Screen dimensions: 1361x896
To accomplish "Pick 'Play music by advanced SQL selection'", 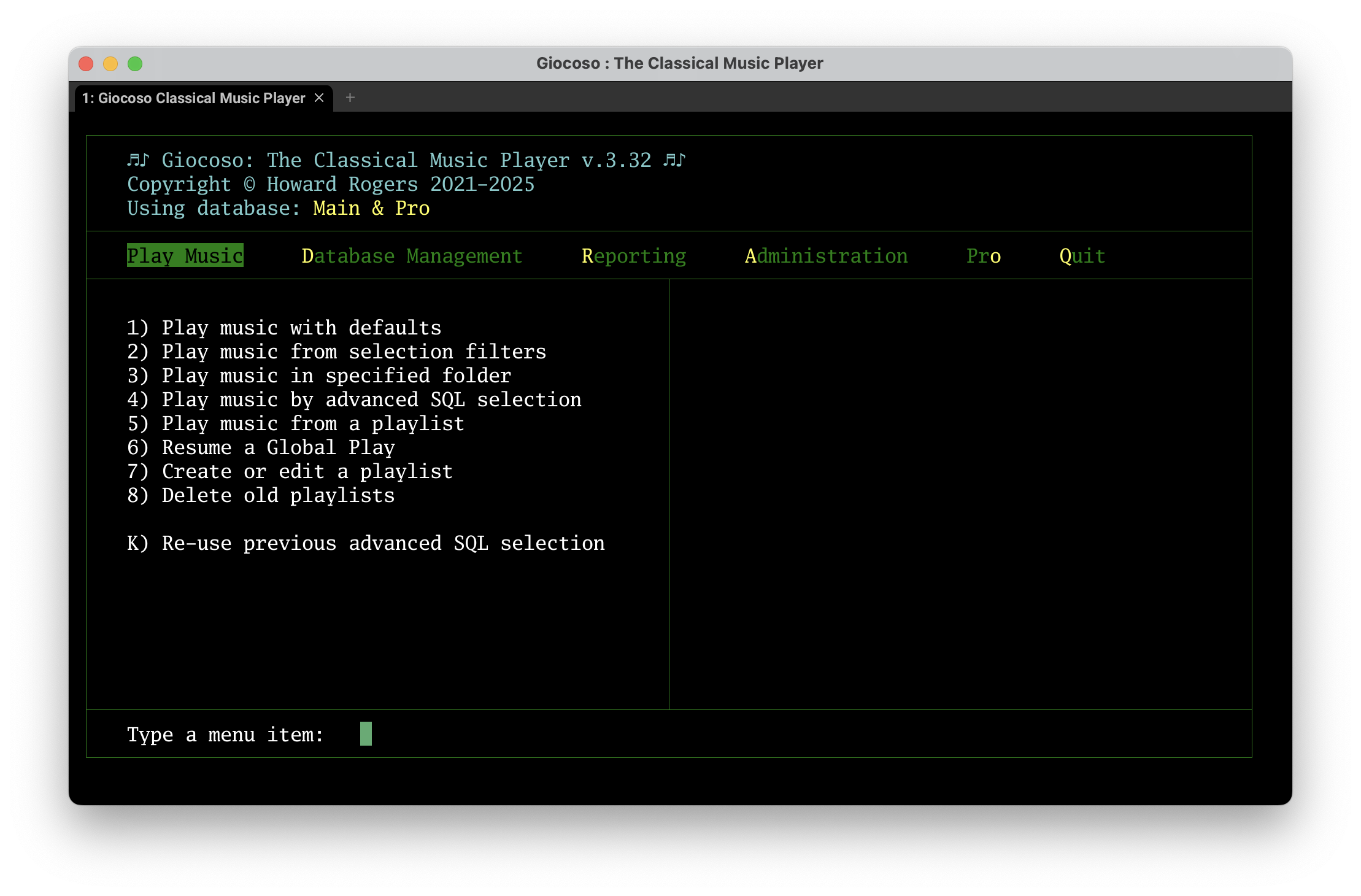I will point(354,399).
